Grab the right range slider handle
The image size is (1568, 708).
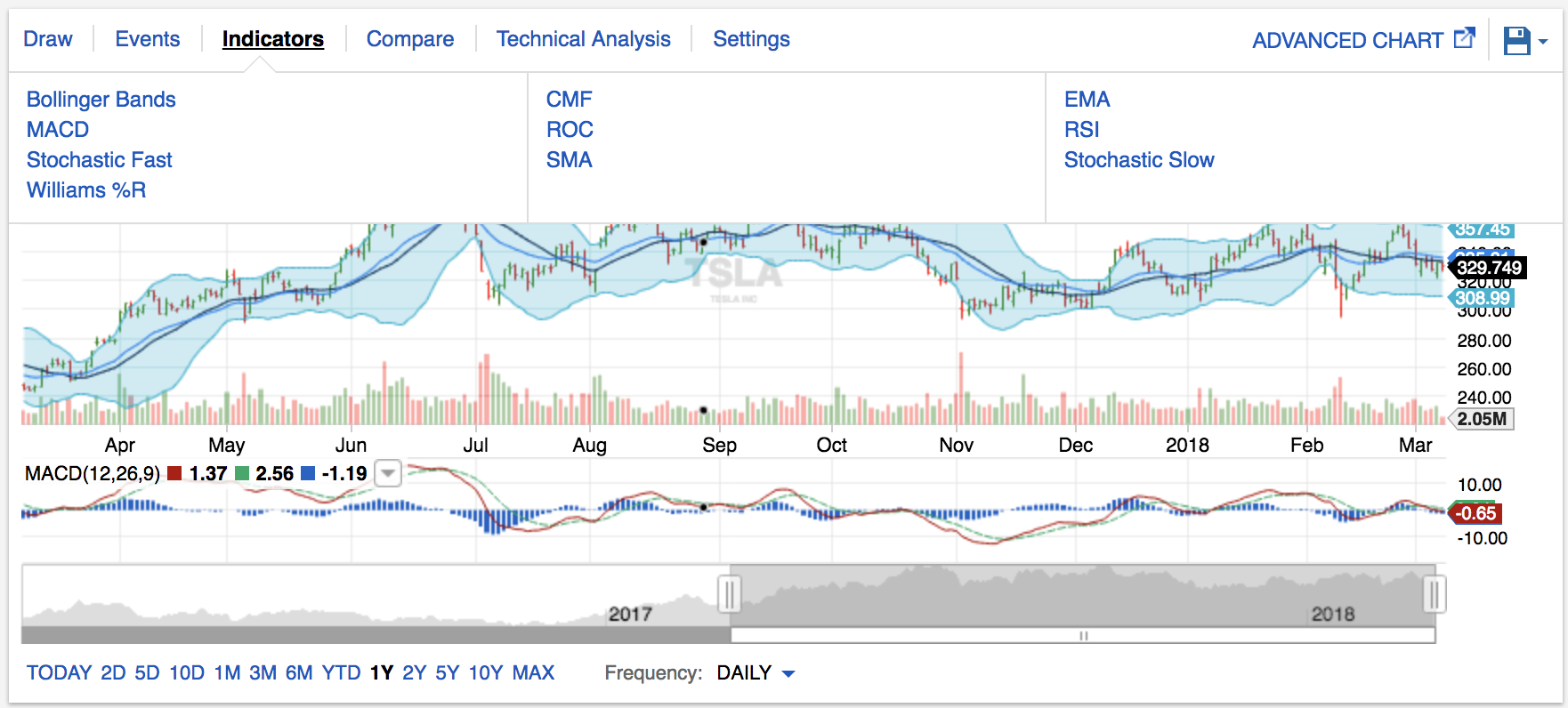[x=1435, y=594]
